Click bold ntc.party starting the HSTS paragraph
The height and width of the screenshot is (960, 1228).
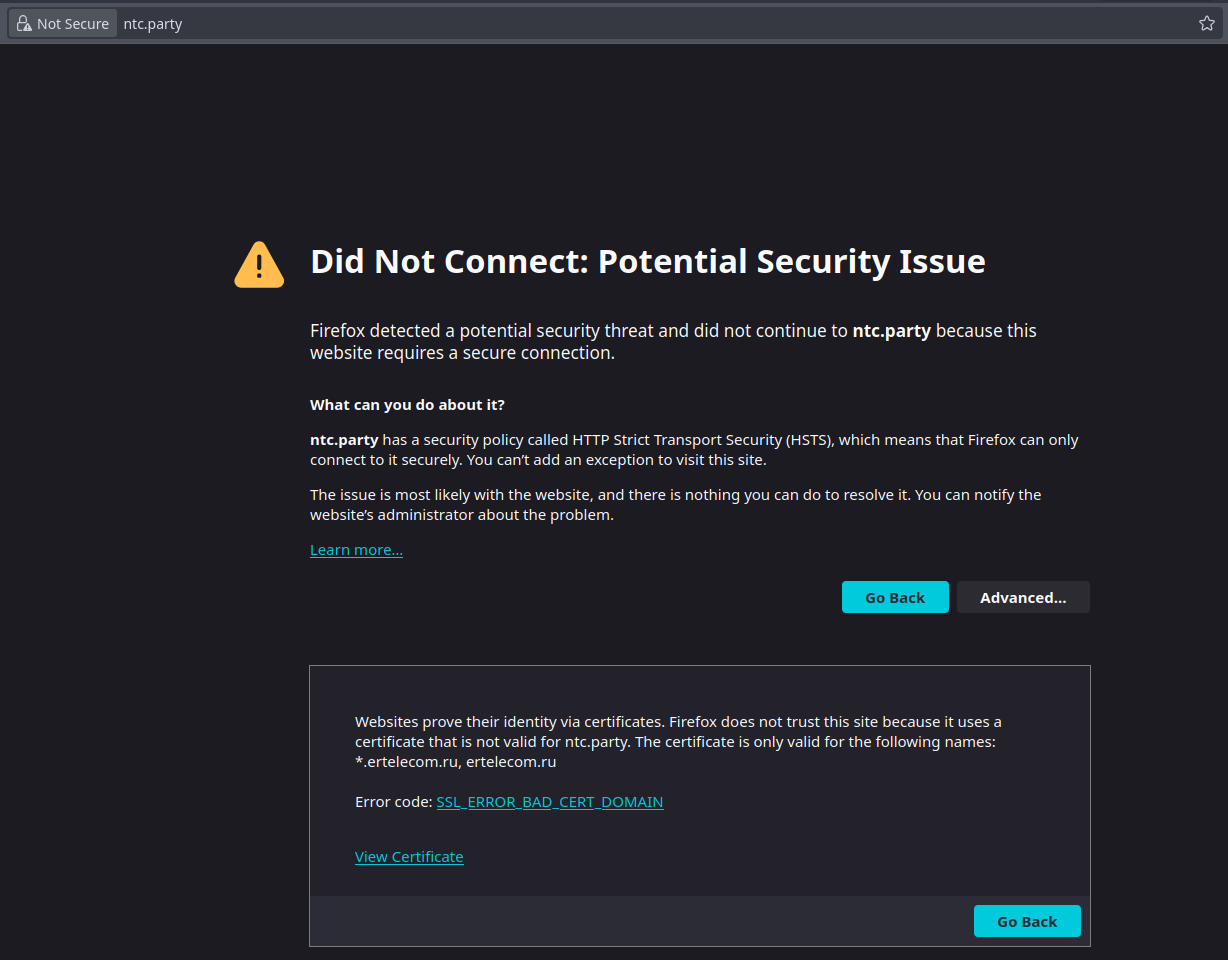[x=343, y=440]
